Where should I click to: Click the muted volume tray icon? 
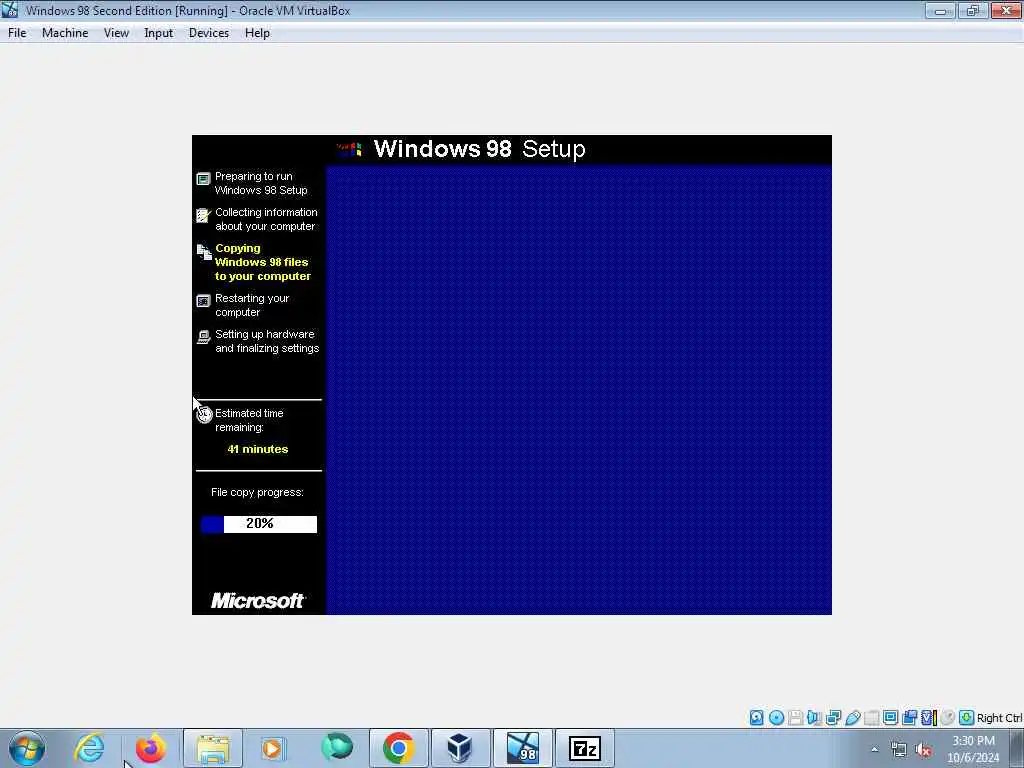tap(923, 750)
